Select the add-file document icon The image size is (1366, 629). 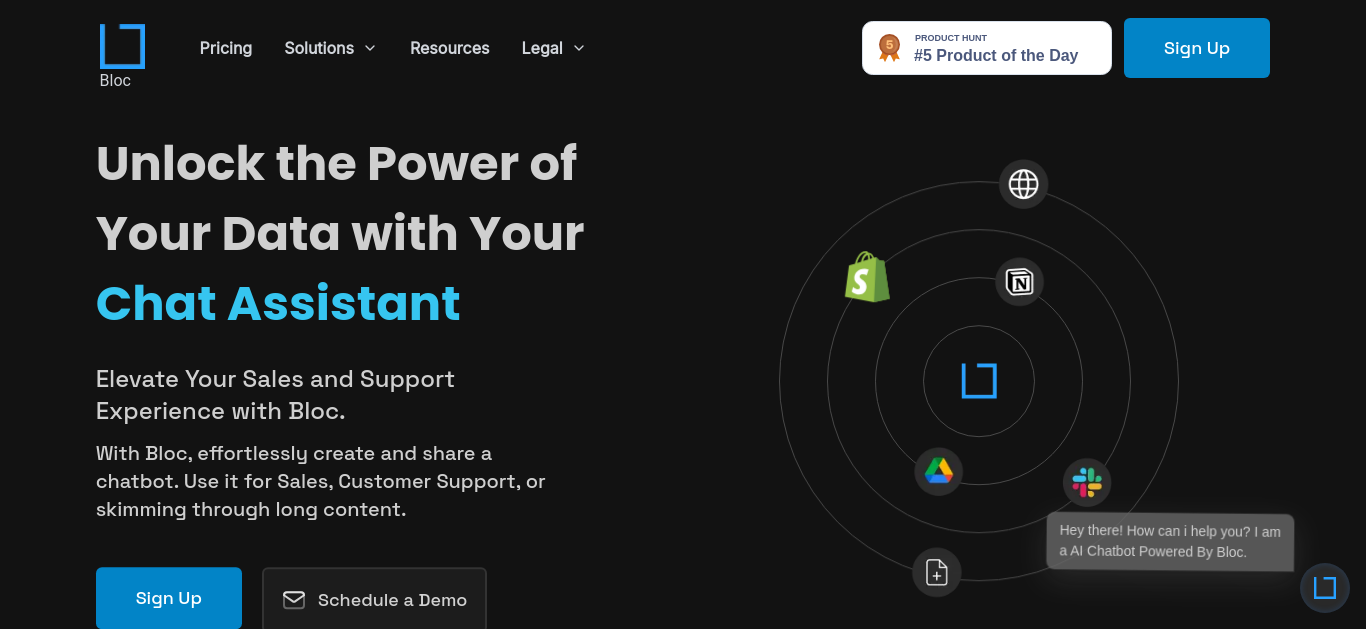[937, 572]
